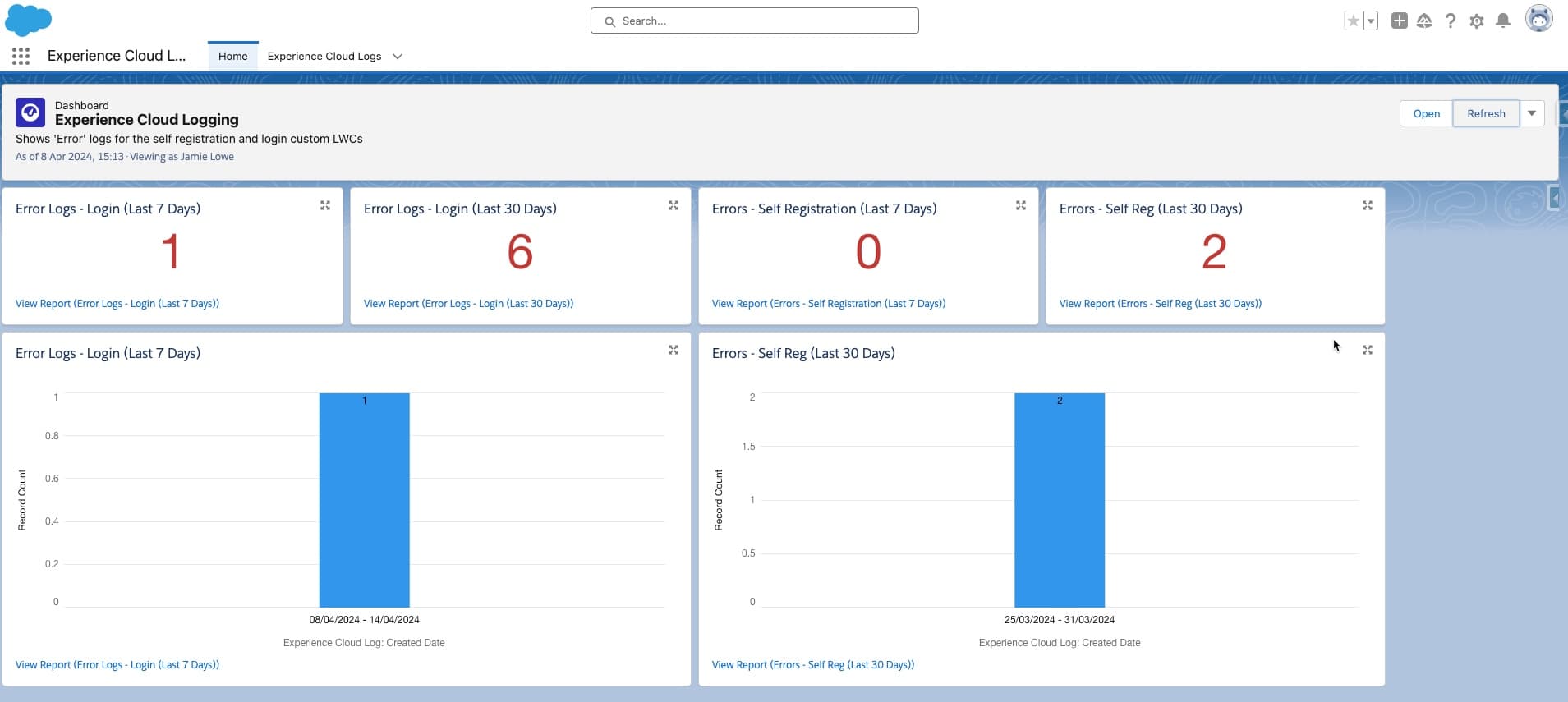Open View Report link in Login Last 7 Days metric

click(x=117, y=304)
